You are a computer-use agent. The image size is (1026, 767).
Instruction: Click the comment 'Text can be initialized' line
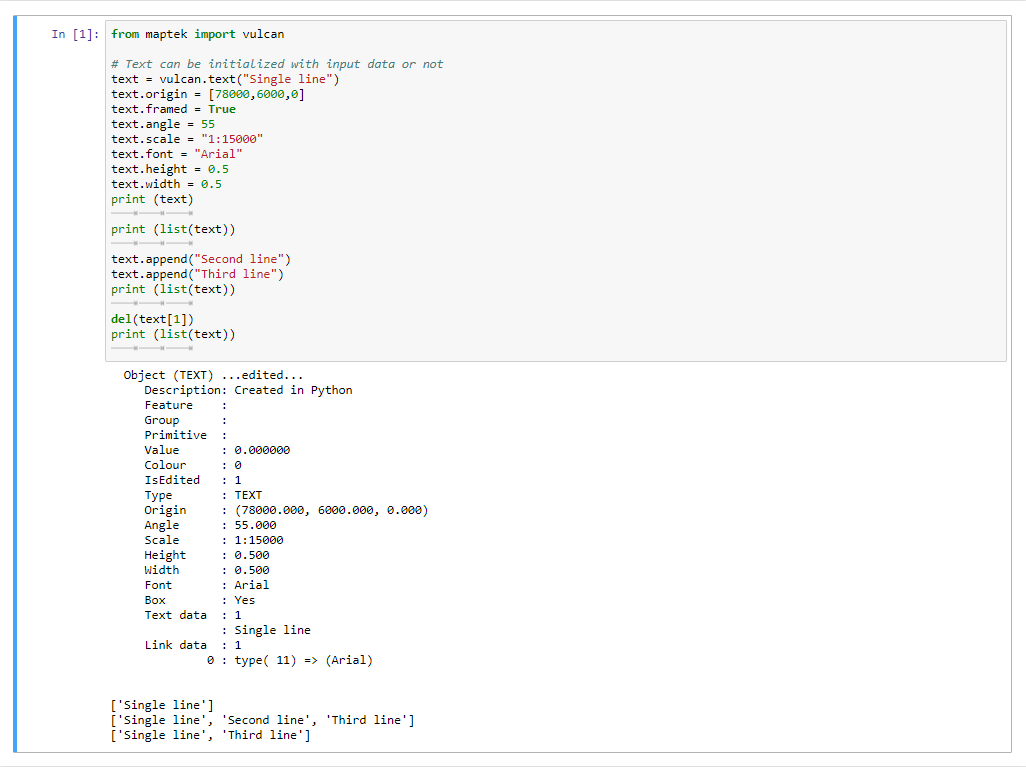pos(277,64)
